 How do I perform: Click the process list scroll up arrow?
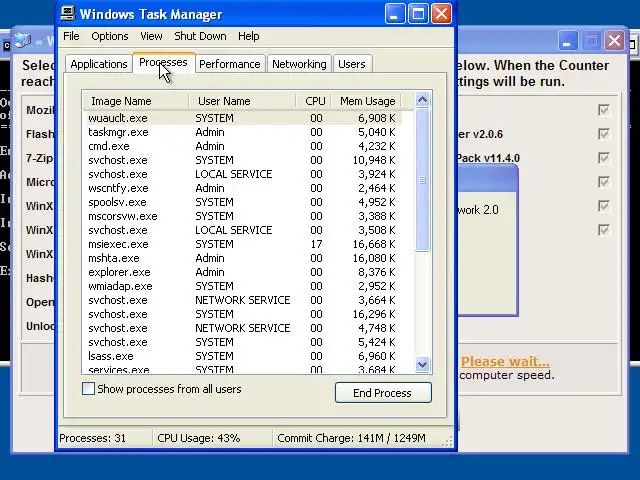pyautogui.click(x=422, y=100)
